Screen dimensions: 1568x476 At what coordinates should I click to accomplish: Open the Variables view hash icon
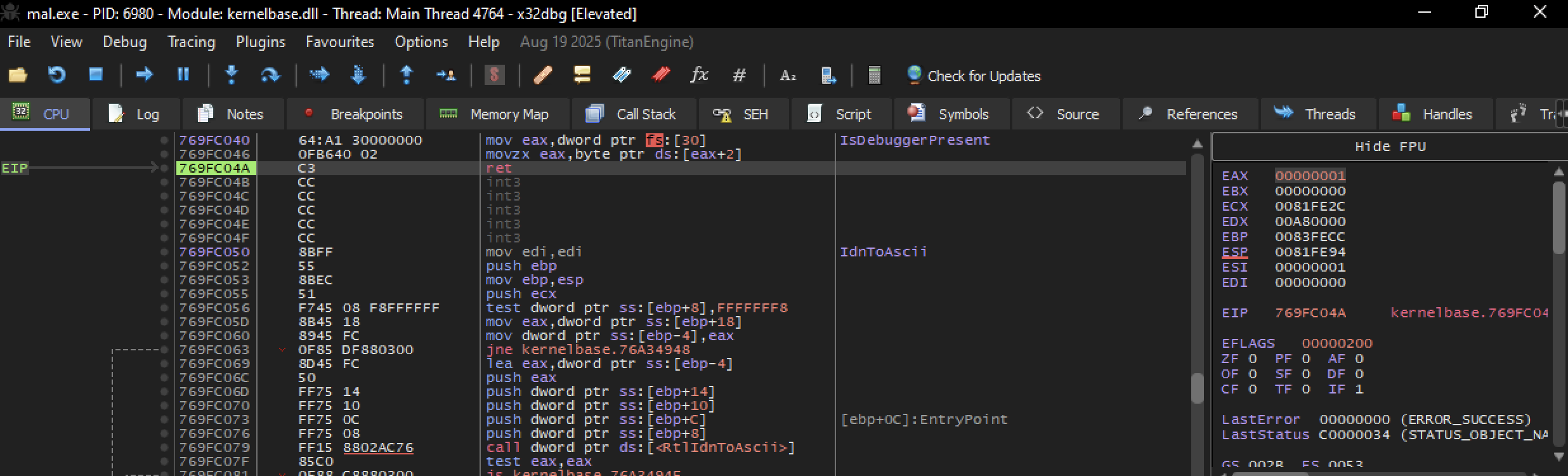pos(739,76)
